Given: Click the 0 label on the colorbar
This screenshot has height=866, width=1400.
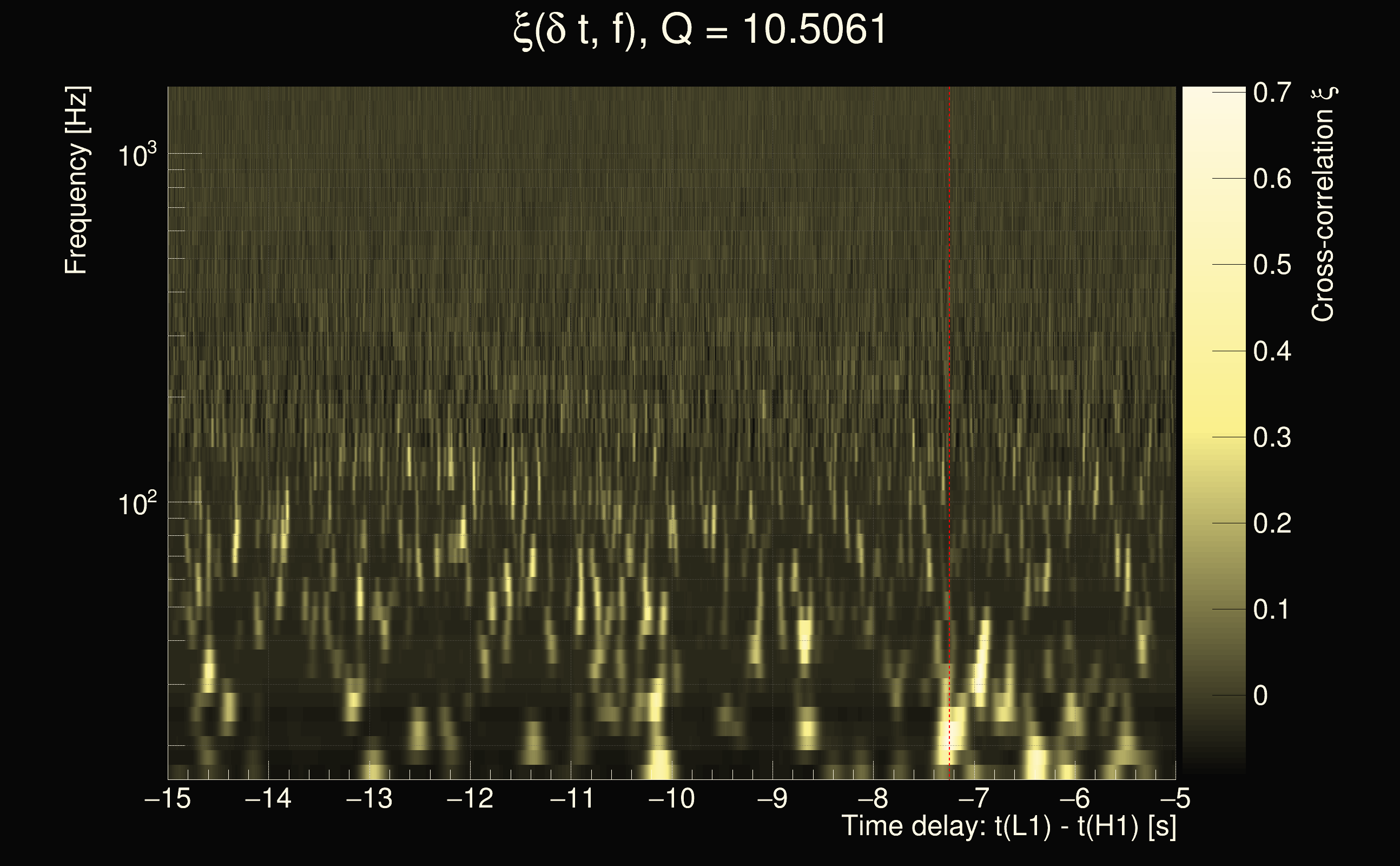Looking at the screenshot, I should pos(1260,696).
